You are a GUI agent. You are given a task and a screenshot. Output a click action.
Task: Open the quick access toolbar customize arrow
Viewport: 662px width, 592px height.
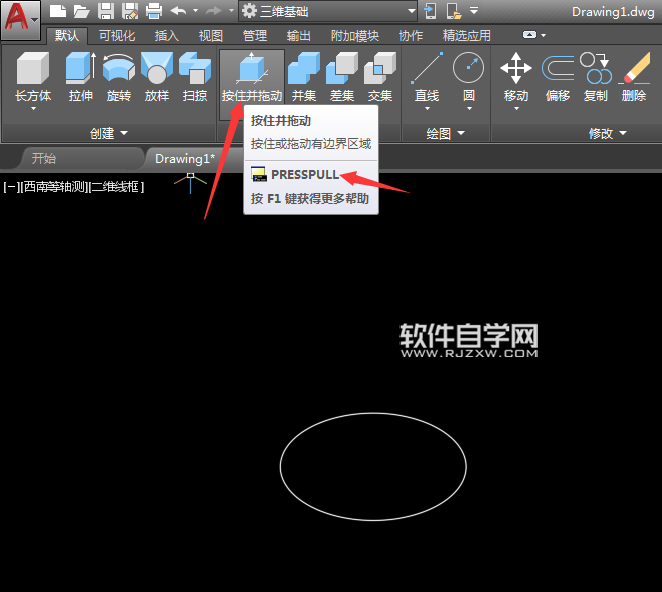click(x=474, y=11)
